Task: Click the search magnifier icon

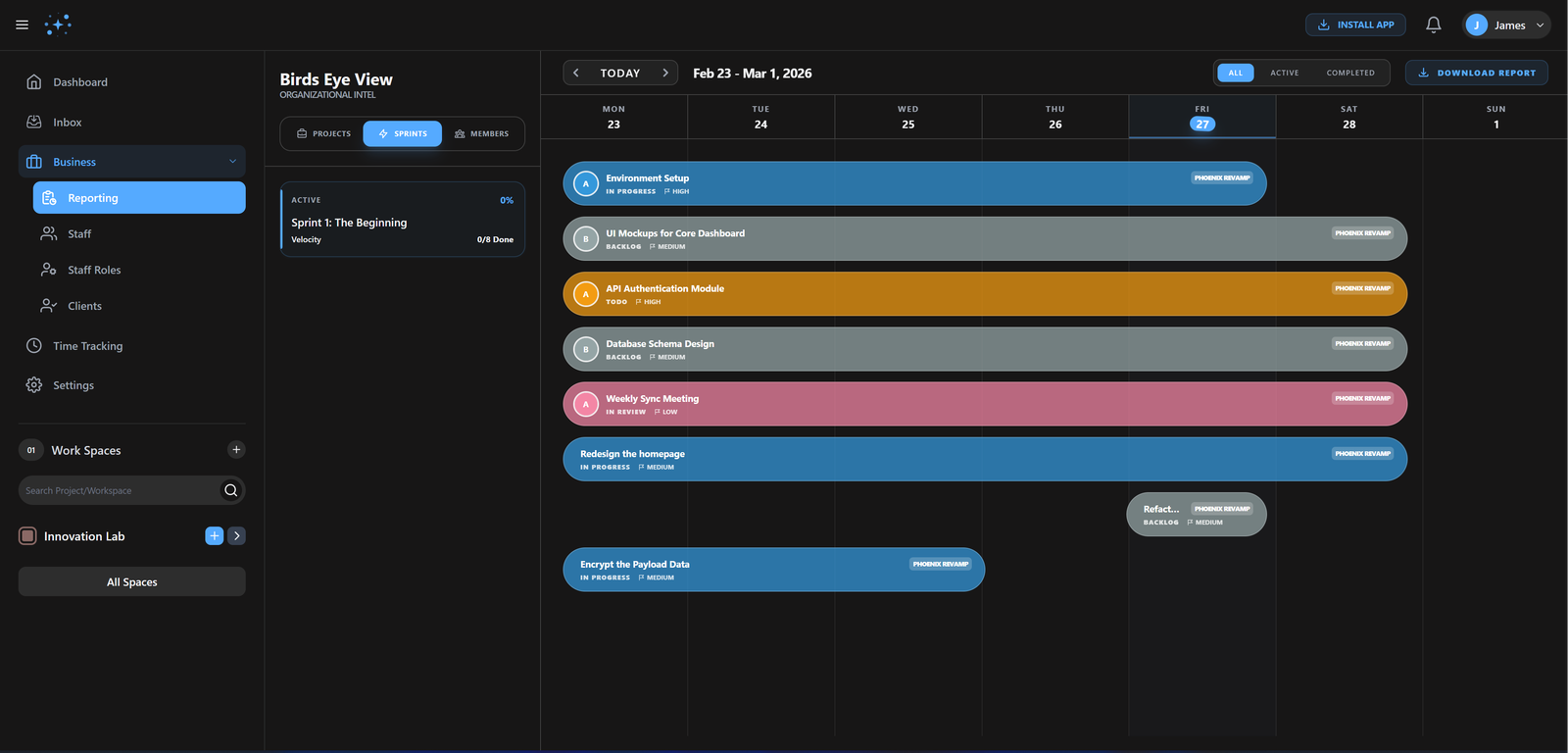Action: coord(230,490)
